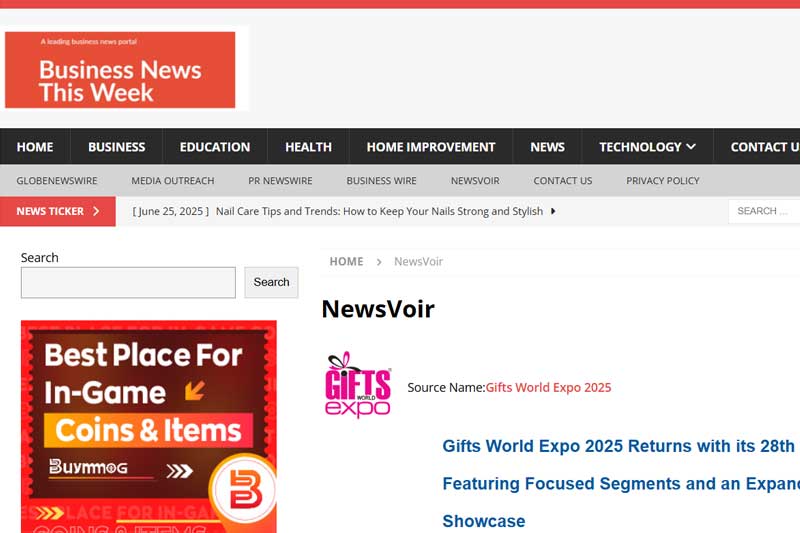The height and width of the screenshot is (533, 800).
Task: Open the Privacy Policy link
Action: [662, 181]
